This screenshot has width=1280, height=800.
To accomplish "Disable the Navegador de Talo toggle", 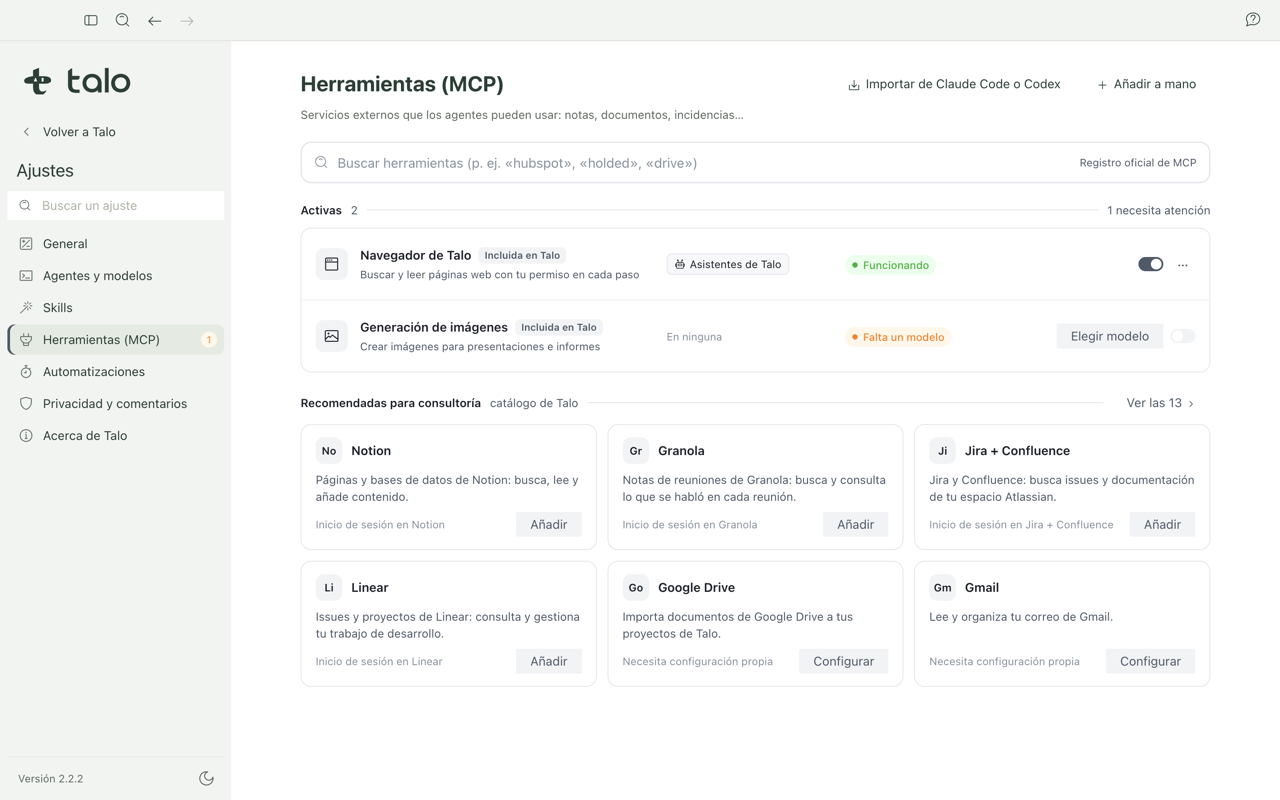I will [1151, 264].
